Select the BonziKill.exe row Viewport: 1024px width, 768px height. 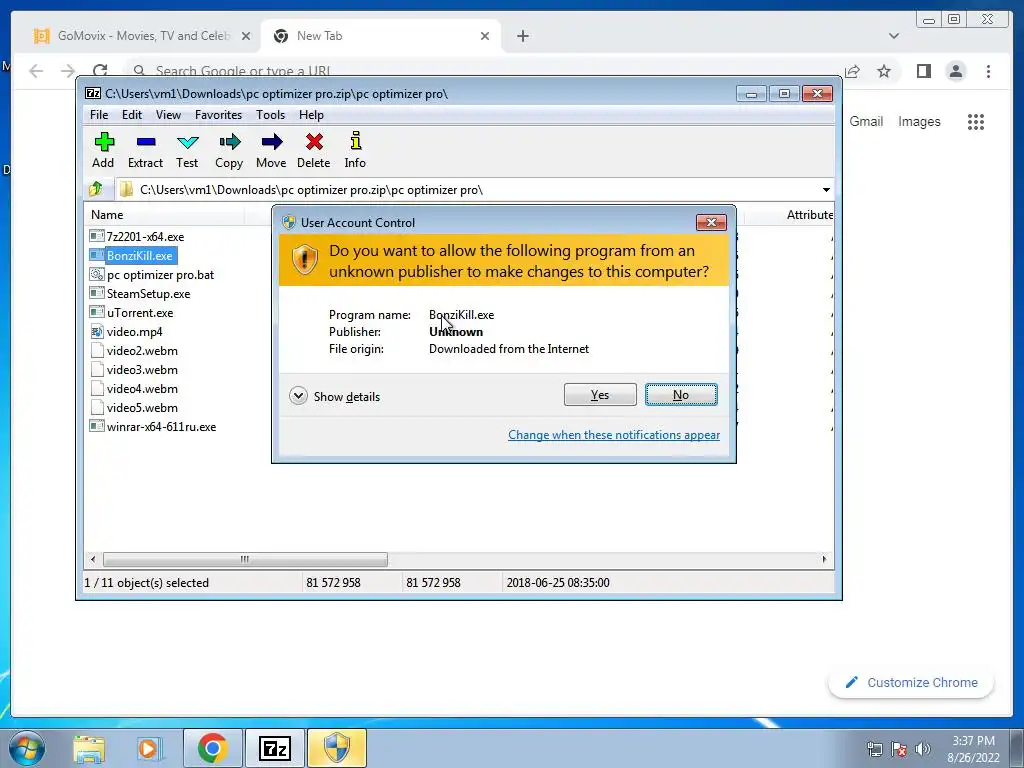133,255
